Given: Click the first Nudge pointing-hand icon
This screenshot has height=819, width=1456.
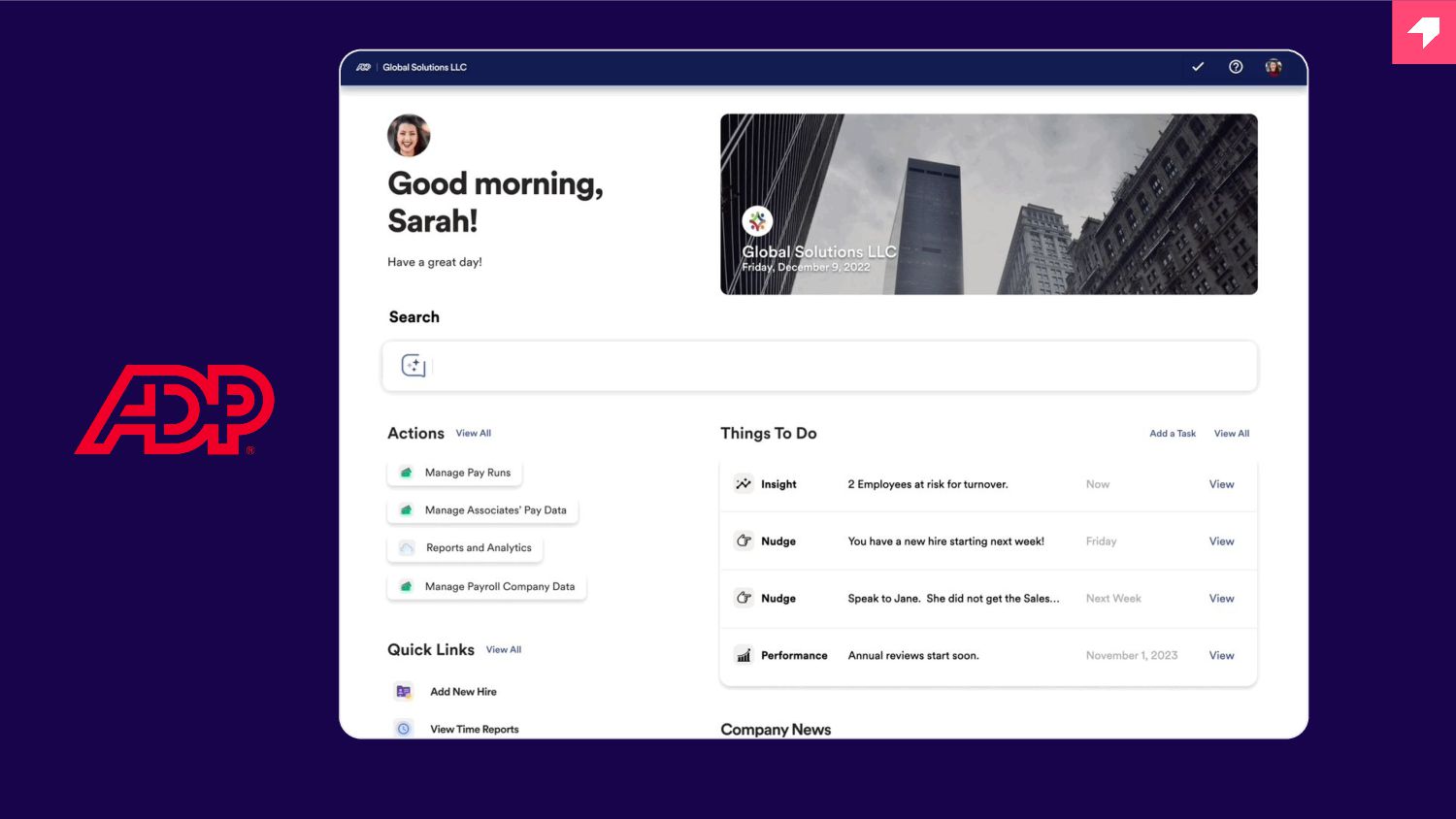Looking at the screenshot, I should click(744, 541).
